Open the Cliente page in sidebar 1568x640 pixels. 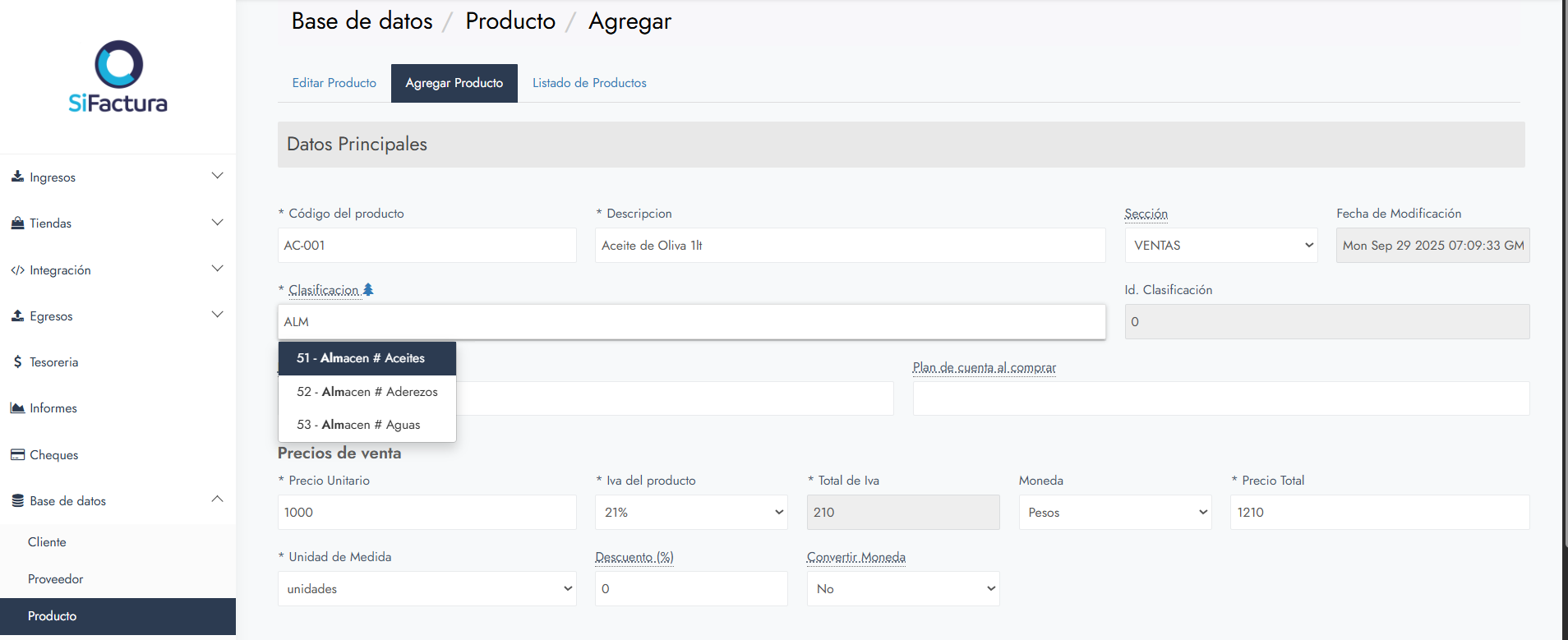[47, 542]
